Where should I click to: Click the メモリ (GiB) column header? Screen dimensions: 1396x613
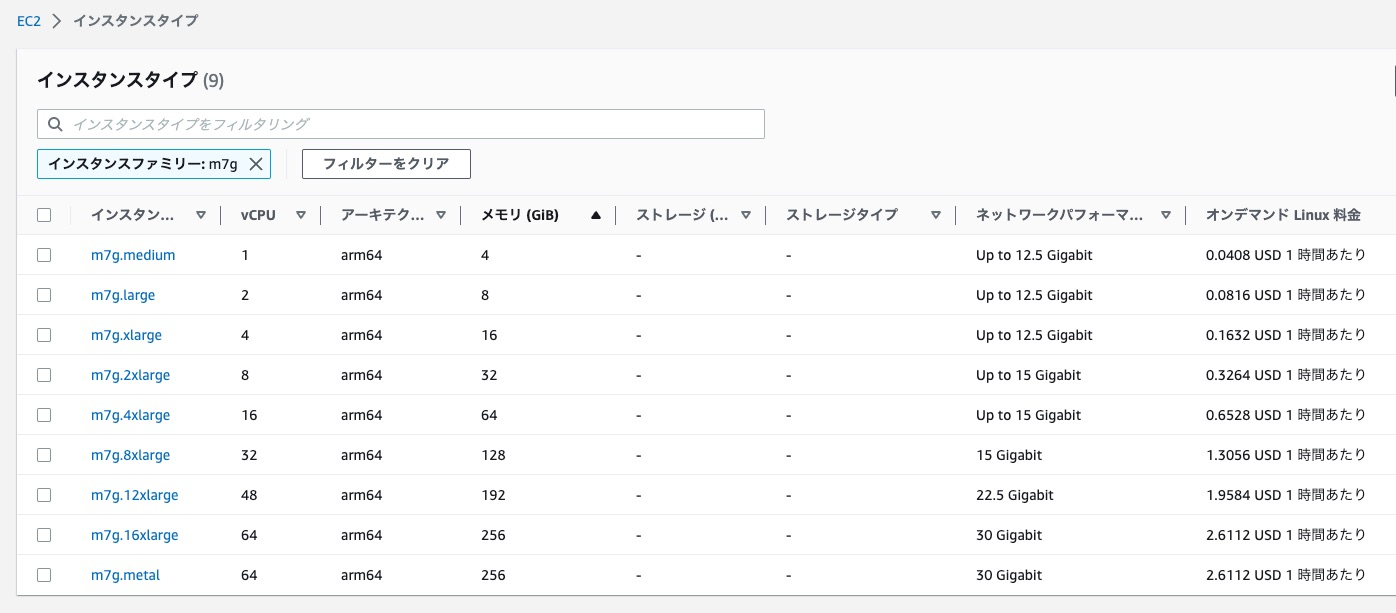520,215
